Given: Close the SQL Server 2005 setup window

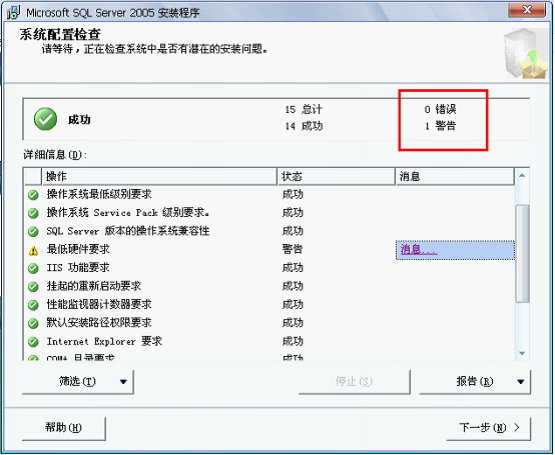Looking at the screenshot, I should click(x=527, y=10).
